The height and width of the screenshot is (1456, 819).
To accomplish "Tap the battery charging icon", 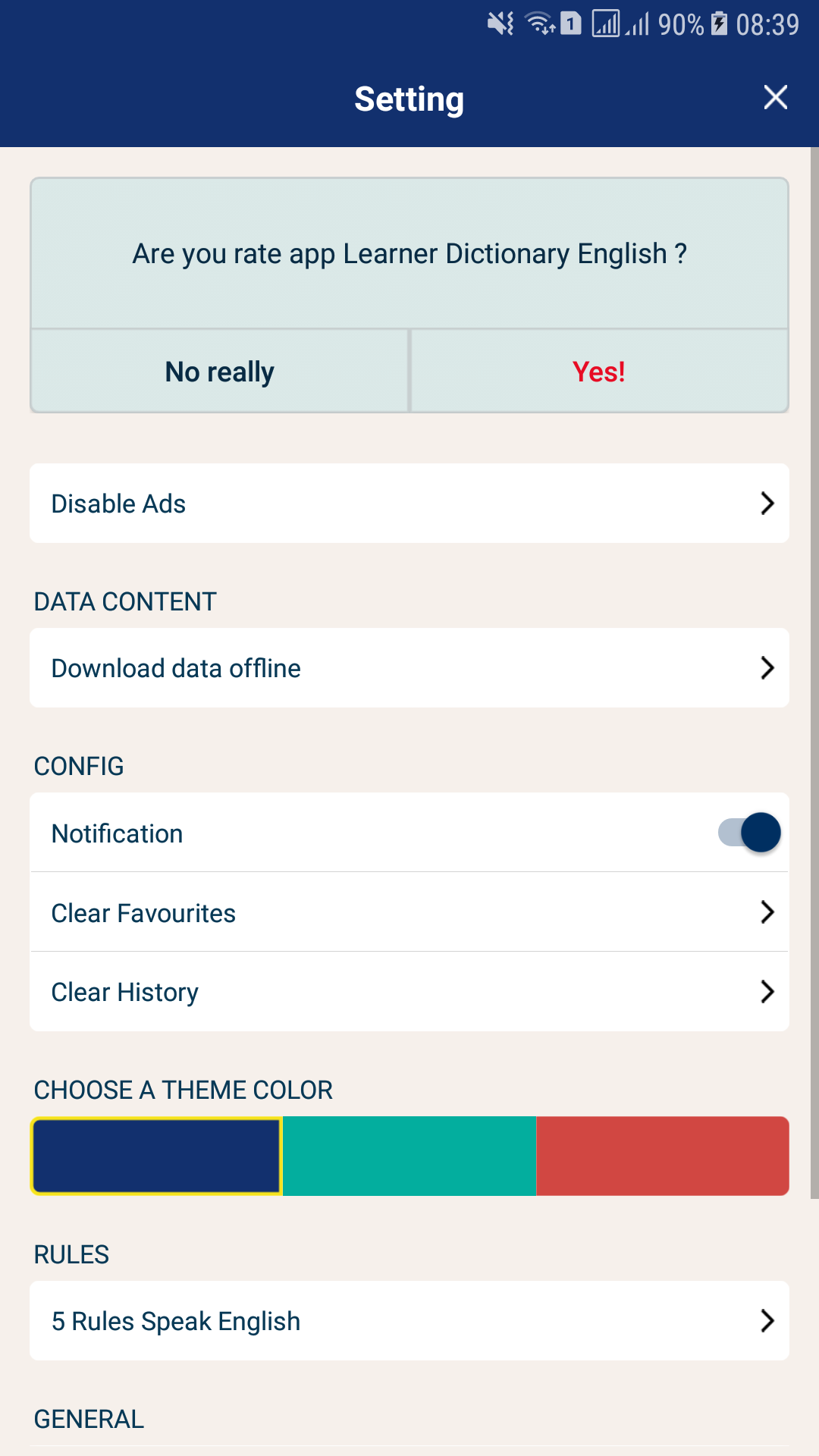I will click(719, 24).
